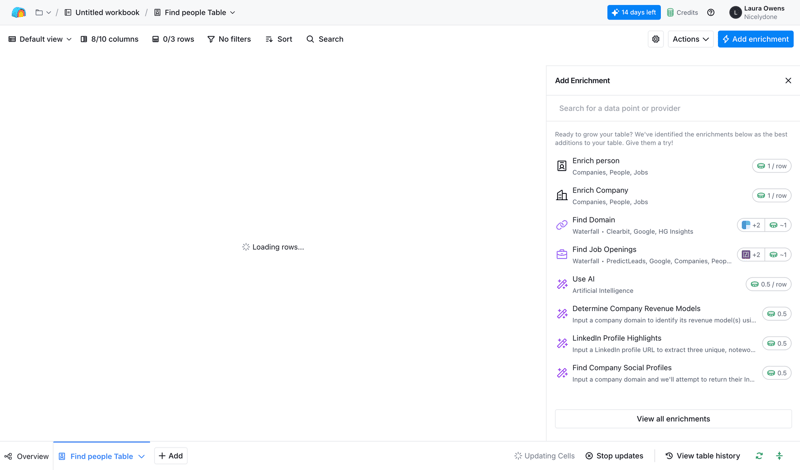Open the 8/10 columns visibility menu
Image resolution: width=800 pixels, height=470 pixels.
(109, 39)
